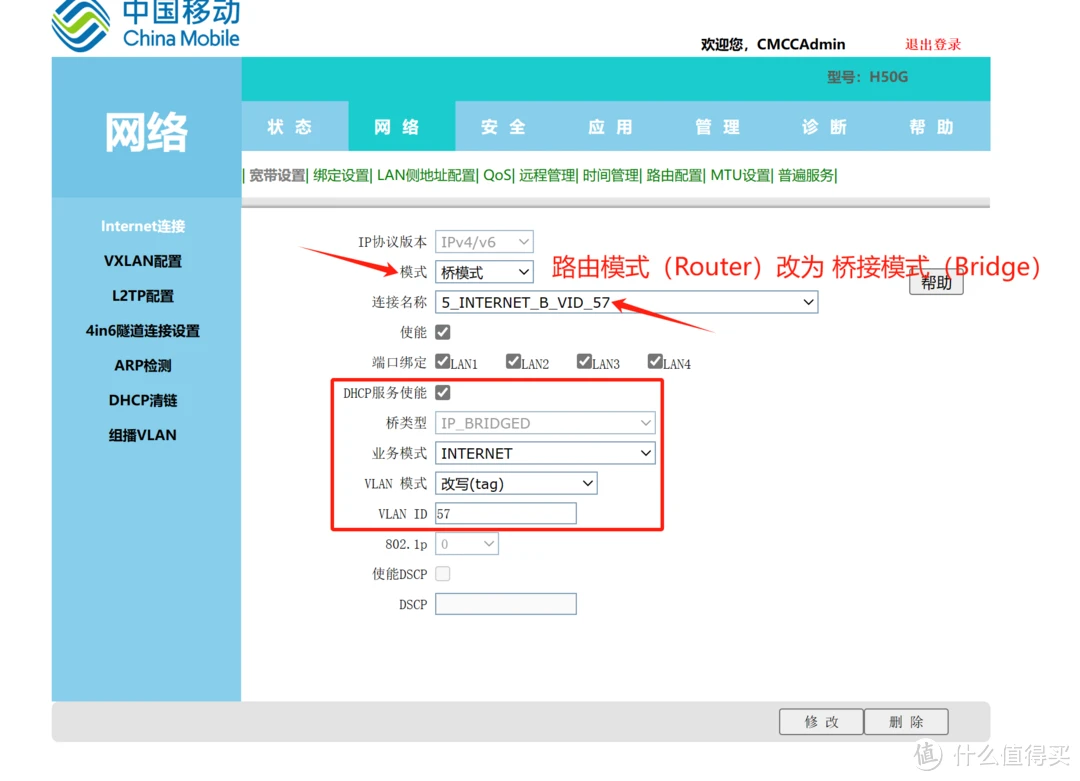Uncheck the LAN3 port binding checkbox
1080x781 pixels.
click(584, 362)
